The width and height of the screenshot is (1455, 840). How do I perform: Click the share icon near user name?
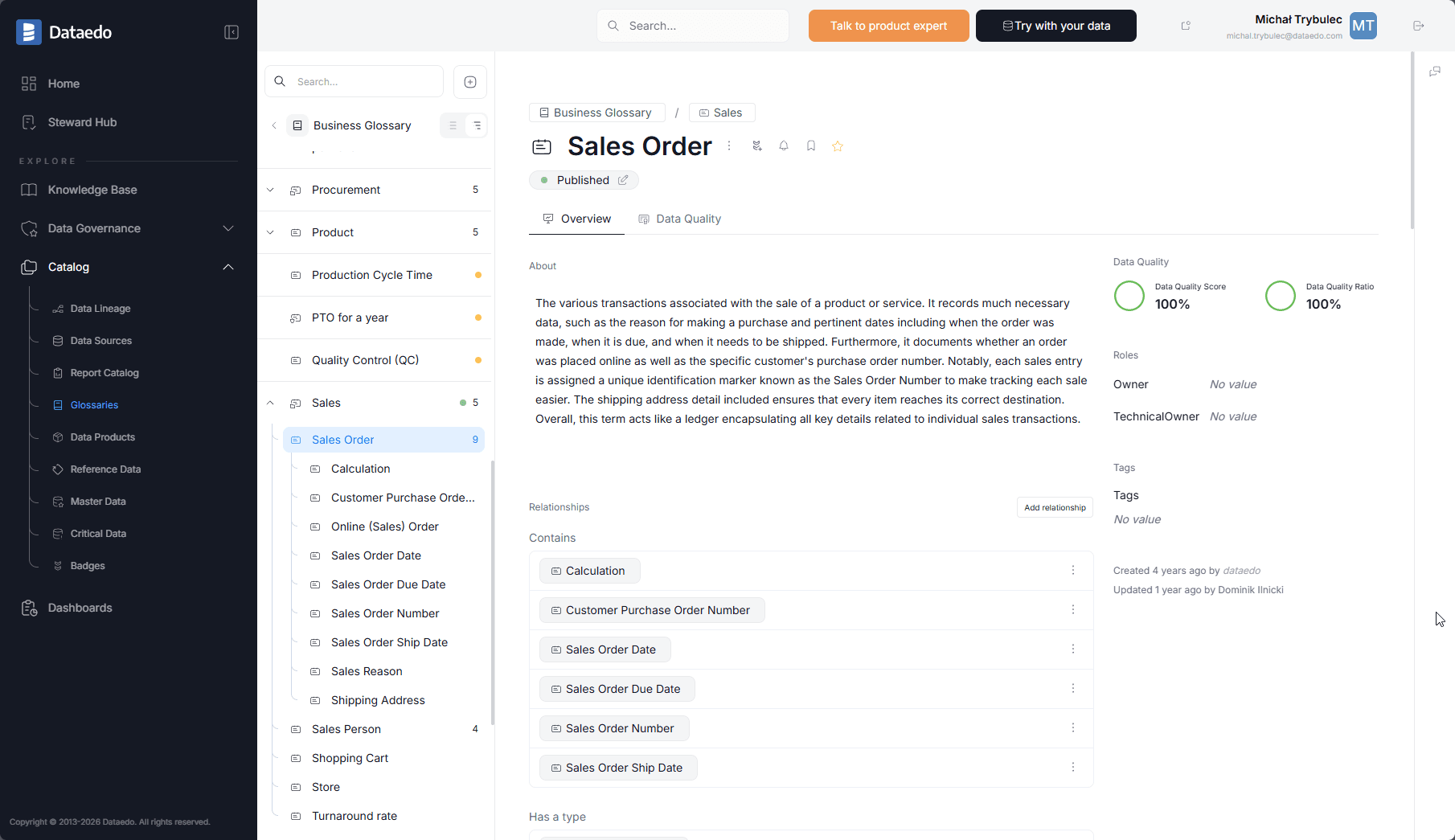[x=1186, y=26]
